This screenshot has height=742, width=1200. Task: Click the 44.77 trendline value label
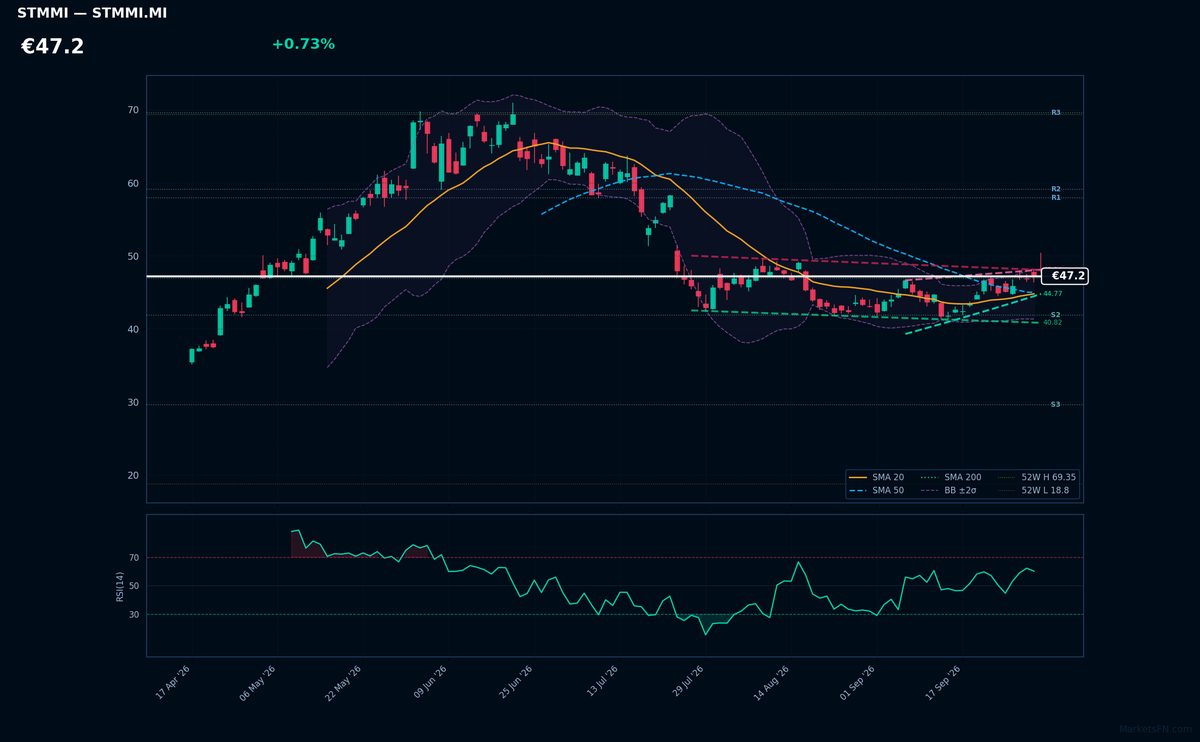(x=1052, y=294)
